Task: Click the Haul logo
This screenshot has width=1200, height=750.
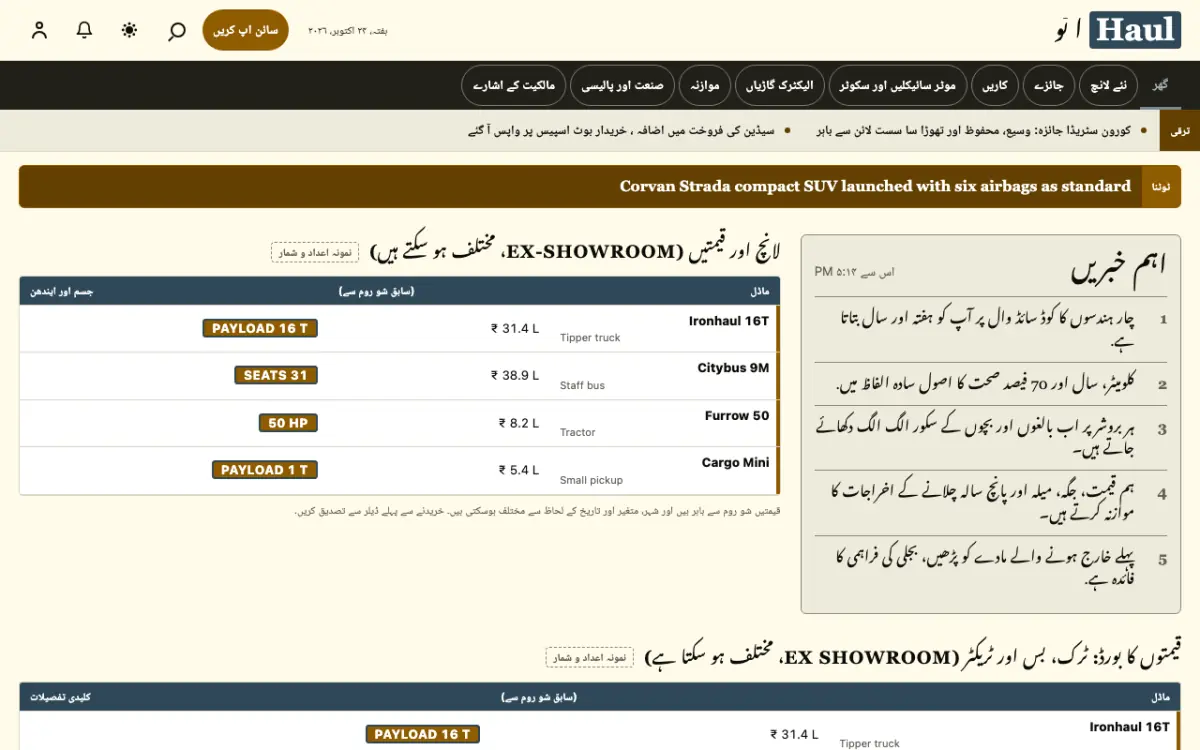Action: pyautogui.click(x=1134, y=30)
